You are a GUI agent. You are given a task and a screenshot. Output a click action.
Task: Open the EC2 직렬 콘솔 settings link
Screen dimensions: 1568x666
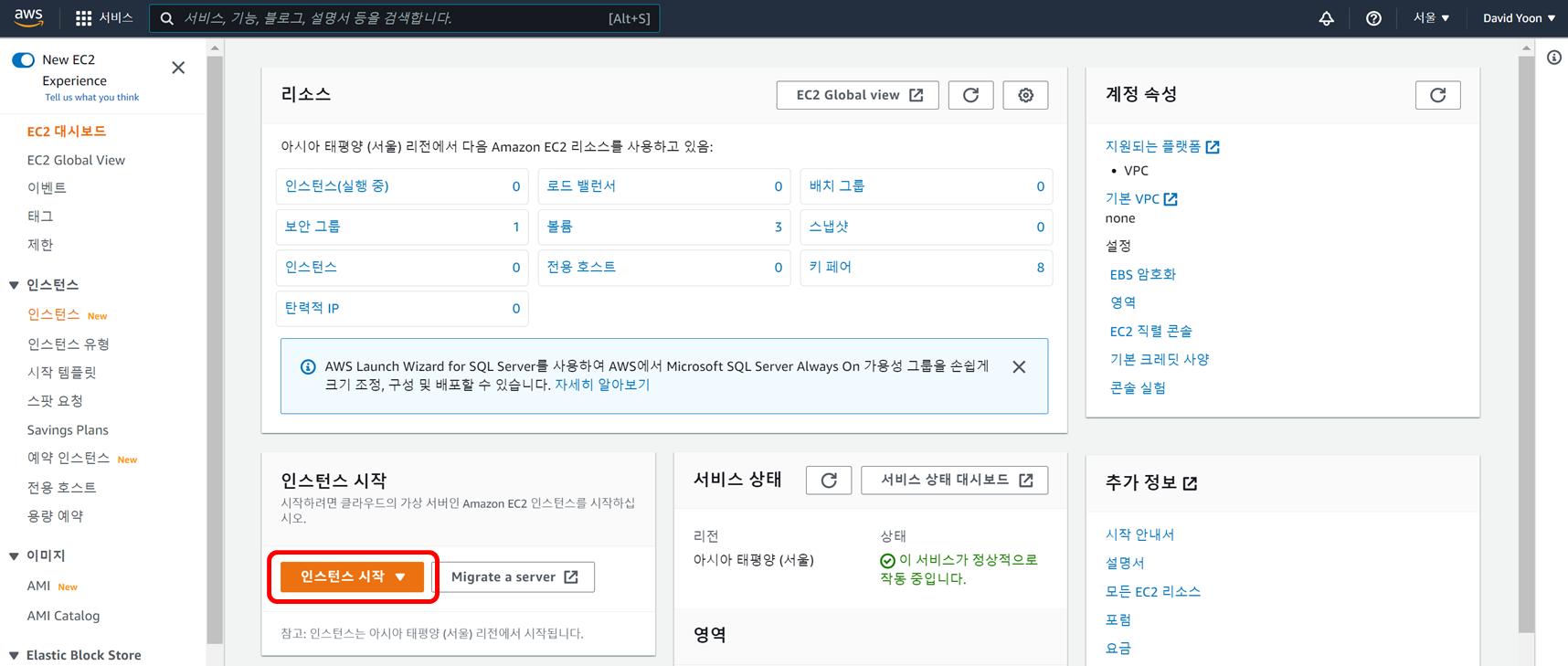pos(1150,332)
